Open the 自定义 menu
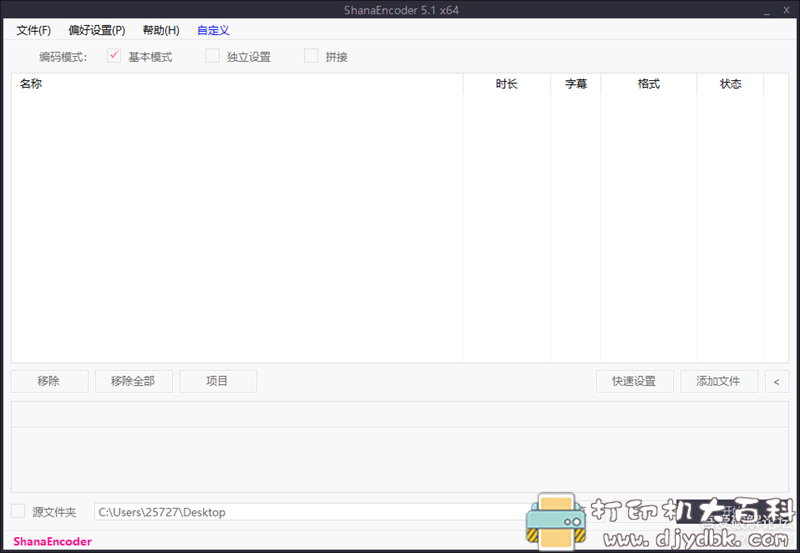 pos(213,30)
